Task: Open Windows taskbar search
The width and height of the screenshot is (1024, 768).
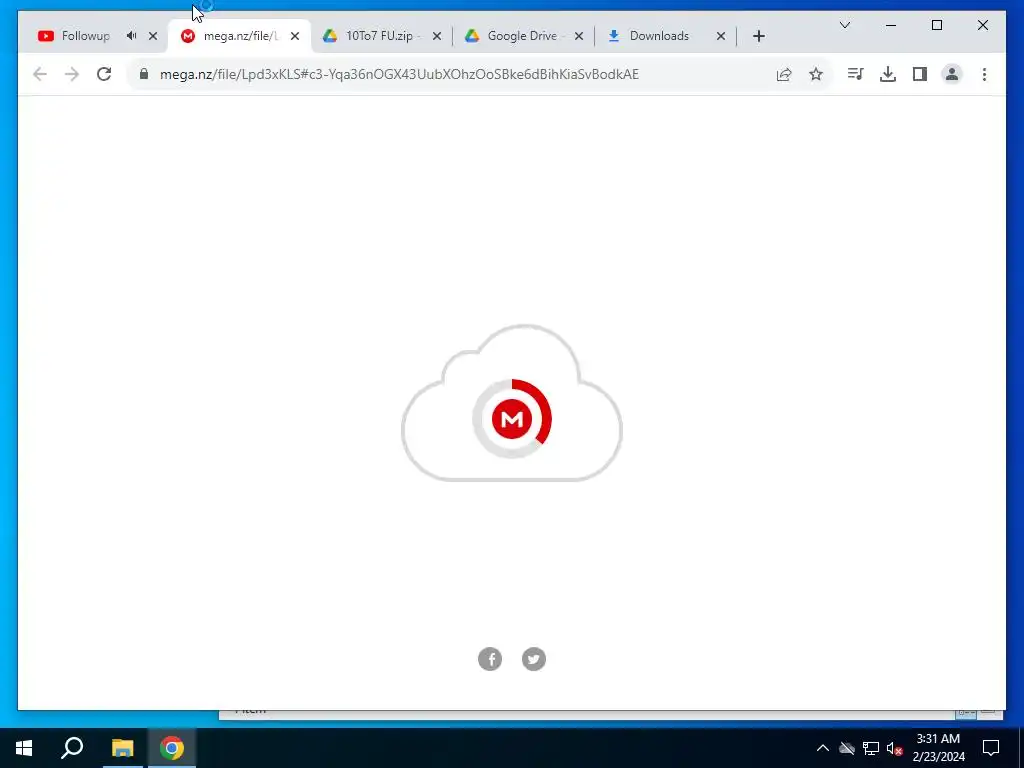Action: [x=72, y=748]
